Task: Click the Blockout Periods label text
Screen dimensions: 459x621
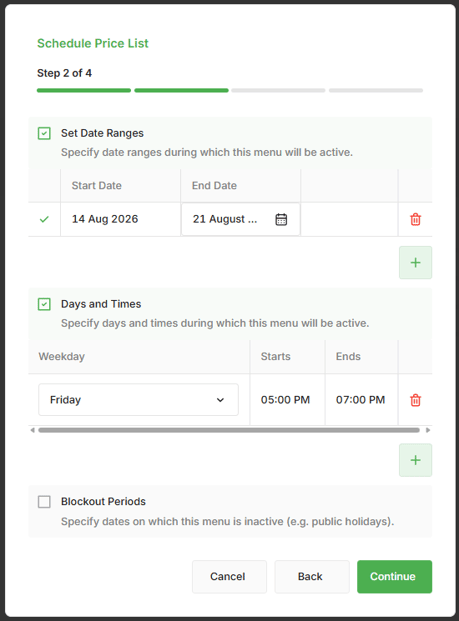Action: coord(103,501)
